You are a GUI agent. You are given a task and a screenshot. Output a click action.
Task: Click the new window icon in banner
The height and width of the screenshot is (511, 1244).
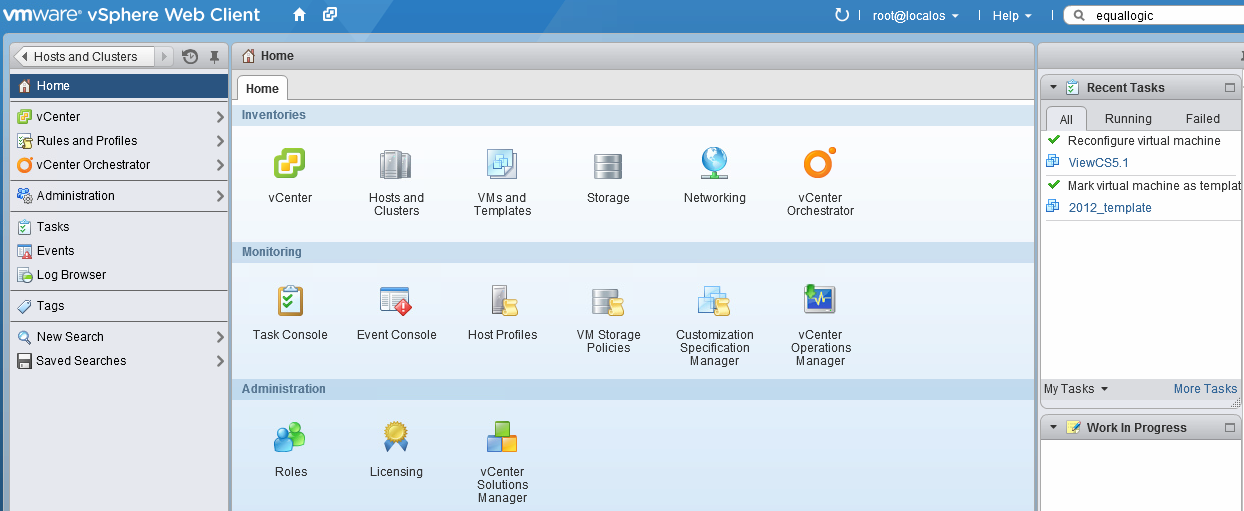click(330, 15)
